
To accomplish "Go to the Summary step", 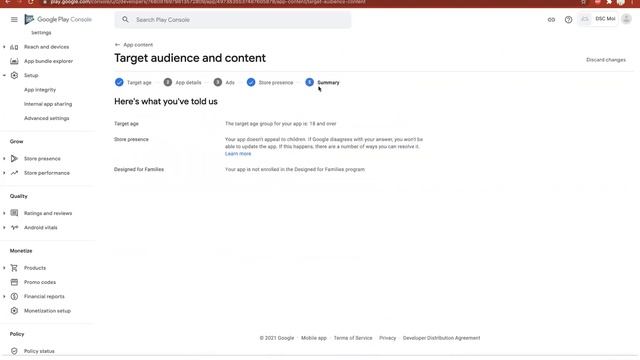I will (322, 82).
